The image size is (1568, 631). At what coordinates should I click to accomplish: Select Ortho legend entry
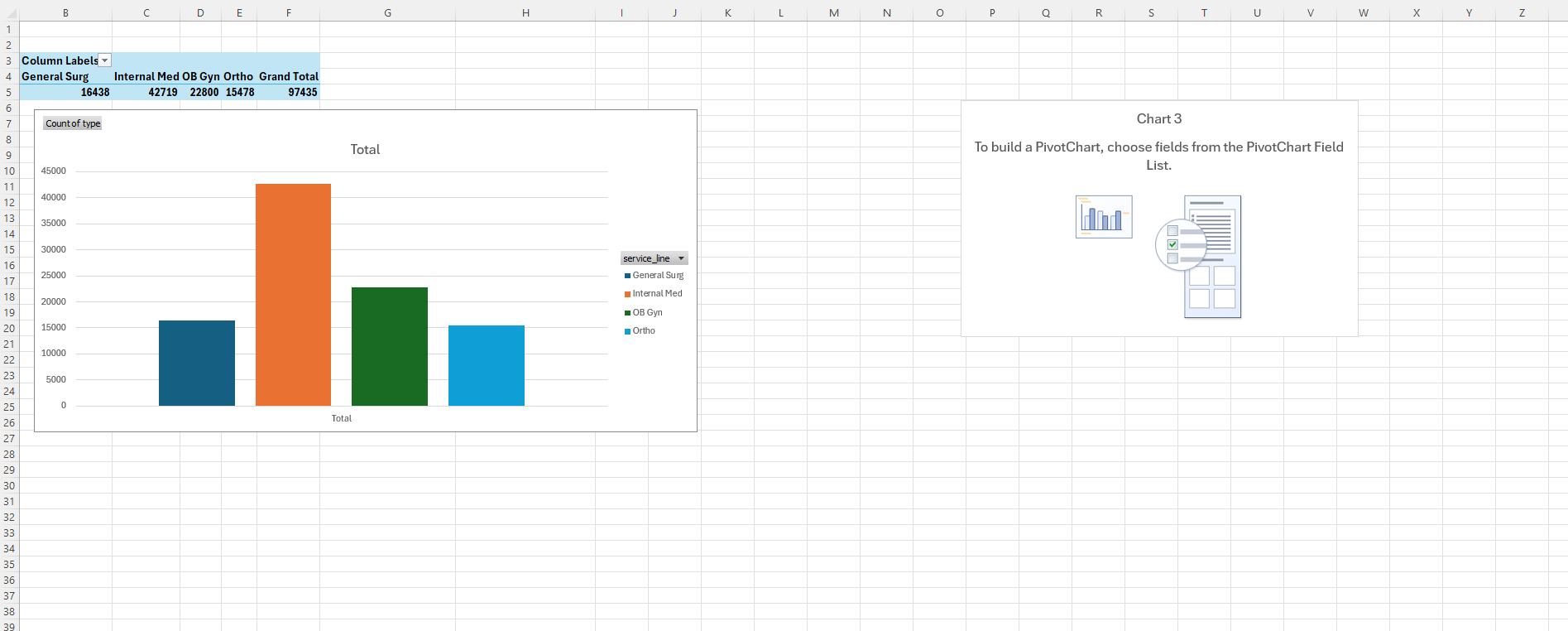point(640,330)
